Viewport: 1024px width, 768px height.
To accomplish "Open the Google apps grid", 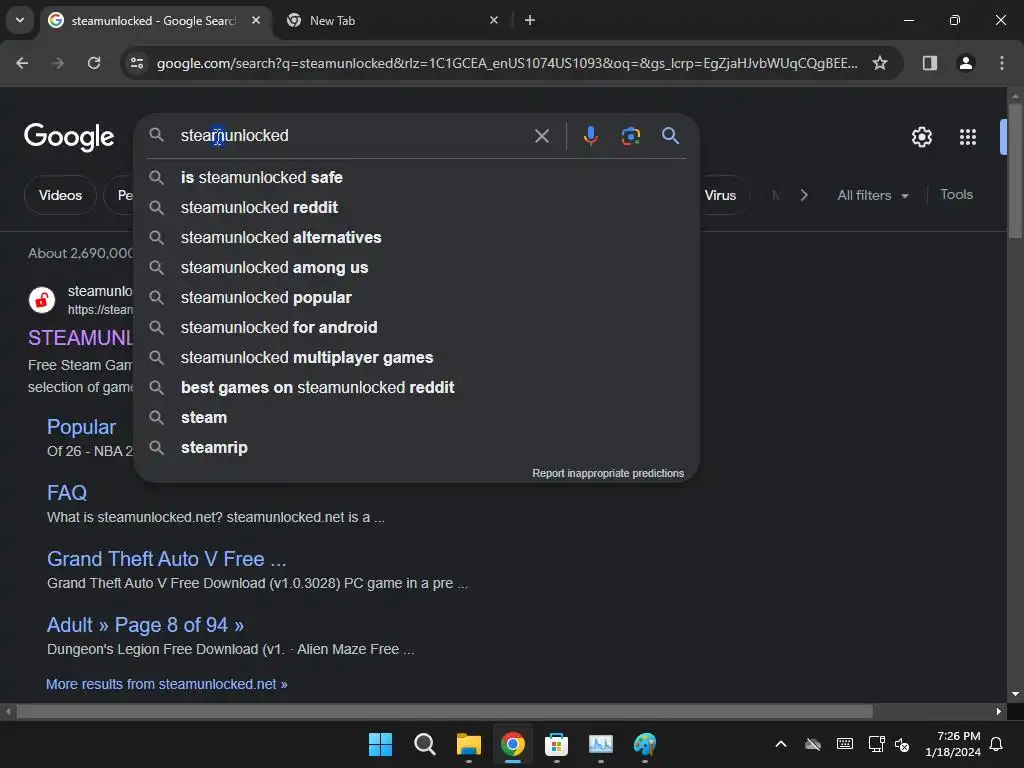I will (x=968, y=137).
